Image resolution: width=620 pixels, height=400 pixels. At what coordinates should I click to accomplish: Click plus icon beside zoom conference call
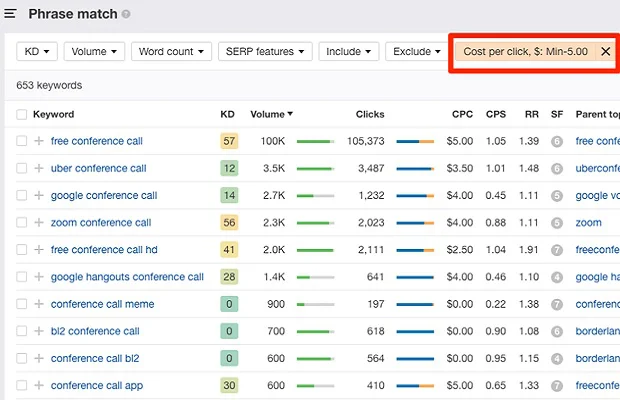pos(39,223)
